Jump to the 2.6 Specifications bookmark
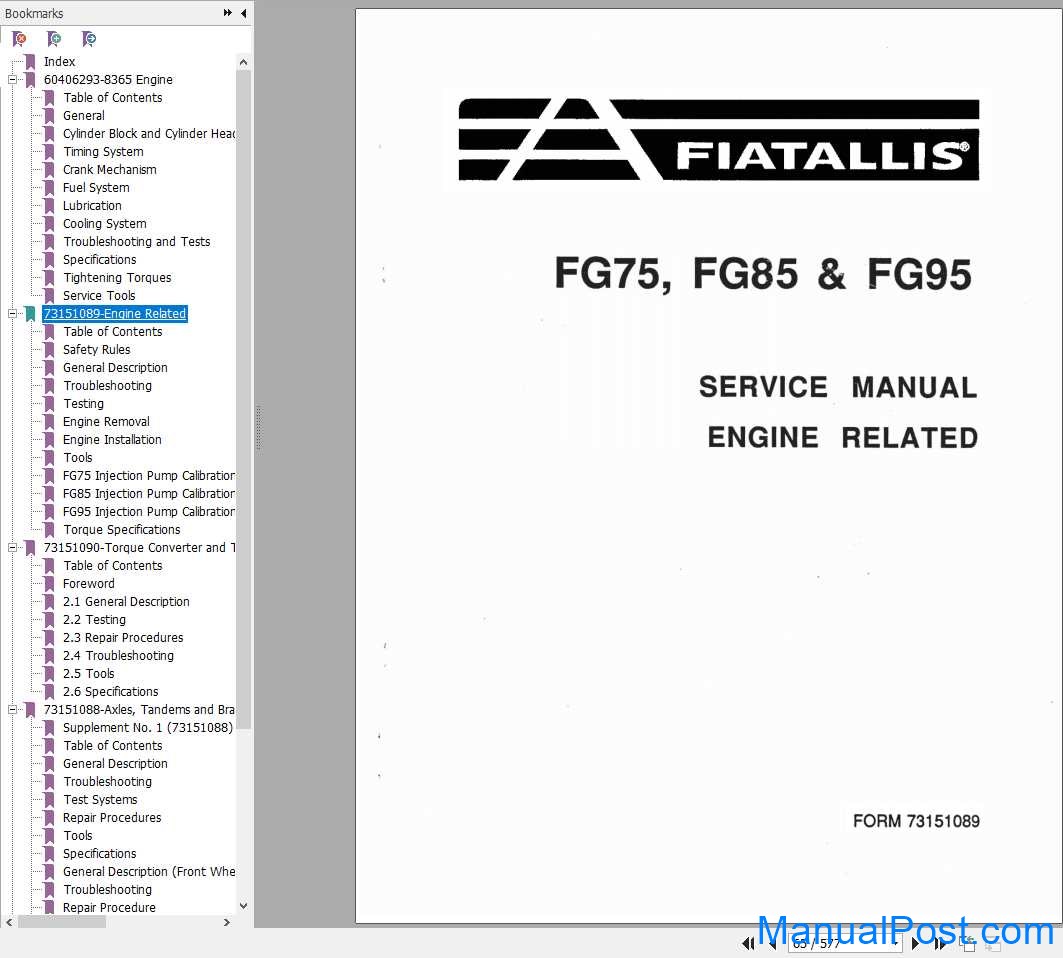The width and height of the screenshot is (1063, 958). click(111, 692)
